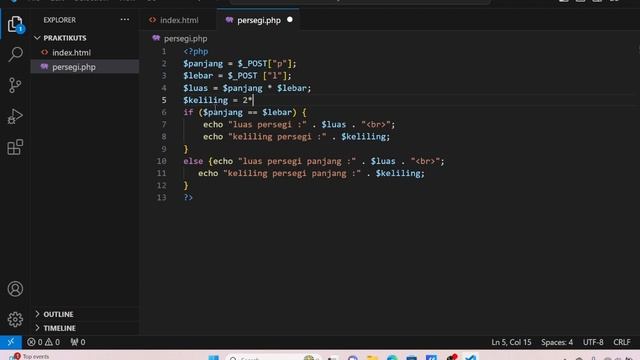This screenshot has width=640, height=360.
Task: Click the $lebar = $_POST ["l"] line
Action: pyautogui.click(x=238, y=76)
